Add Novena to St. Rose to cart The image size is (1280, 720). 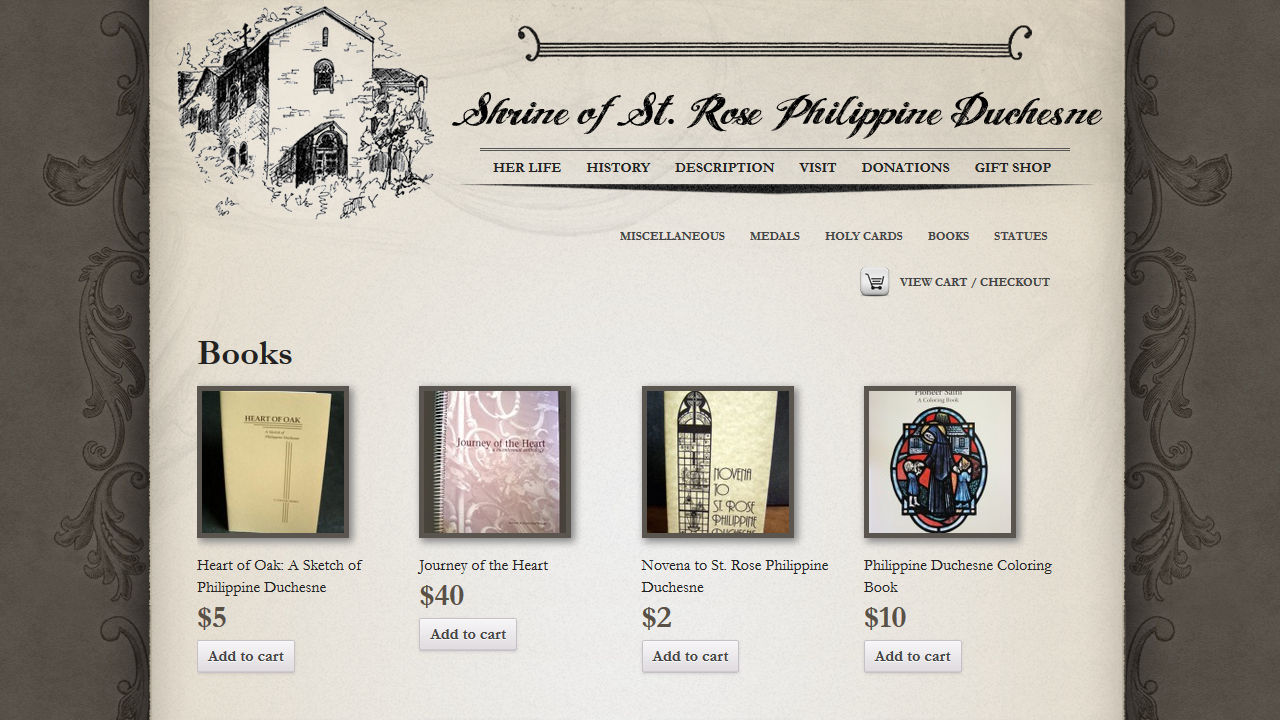(x=690, y=656)
